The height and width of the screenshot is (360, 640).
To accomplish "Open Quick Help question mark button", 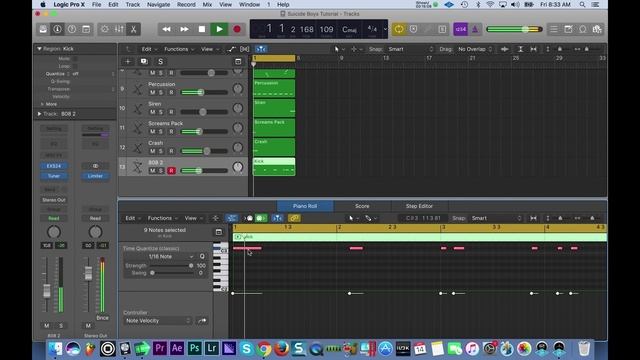I will [72, 29].
